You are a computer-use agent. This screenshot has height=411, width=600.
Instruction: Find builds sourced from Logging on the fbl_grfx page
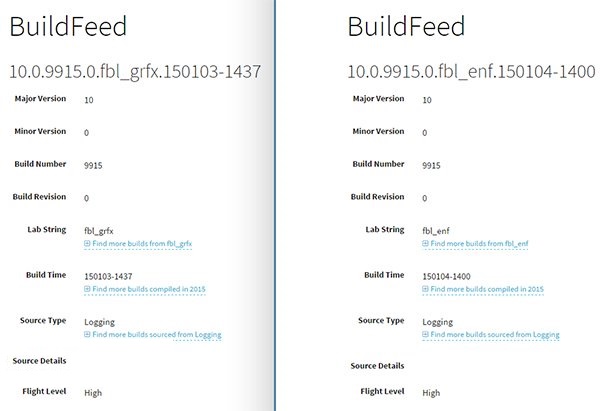pyautogui.click(x=157, y=335)
